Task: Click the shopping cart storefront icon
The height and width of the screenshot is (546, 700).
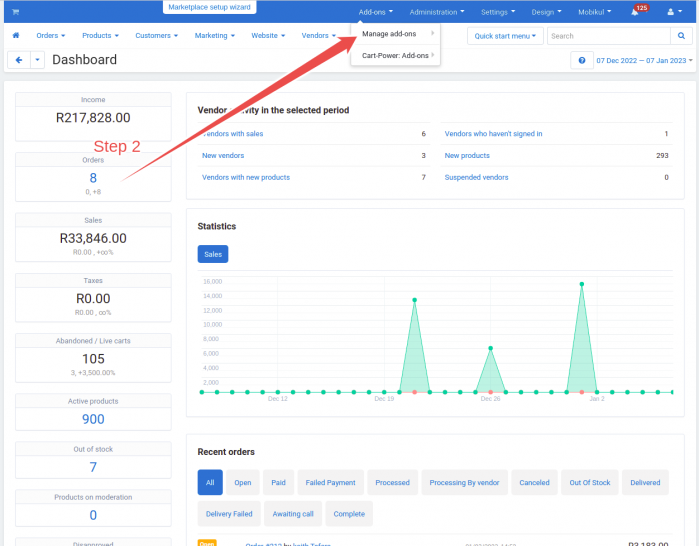Action: 16,12
